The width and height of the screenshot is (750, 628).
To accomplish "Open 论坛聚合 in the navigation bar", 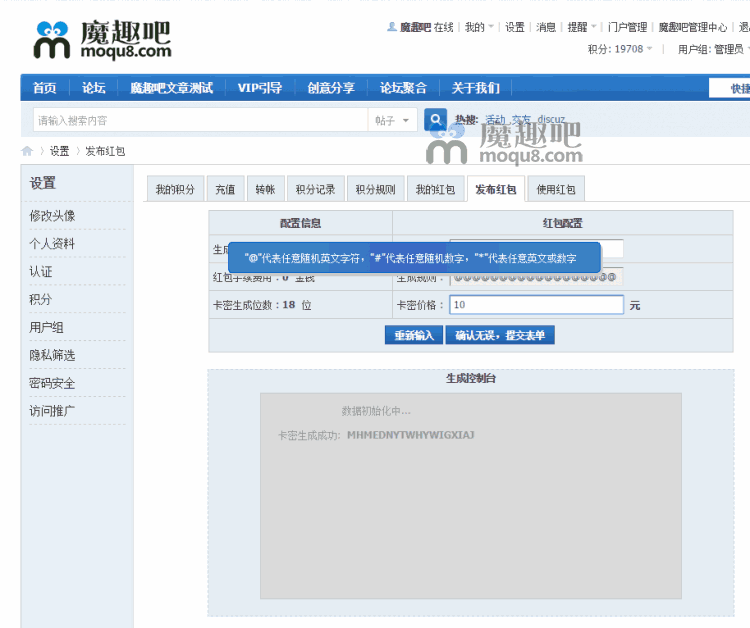I will pos(403,88).
